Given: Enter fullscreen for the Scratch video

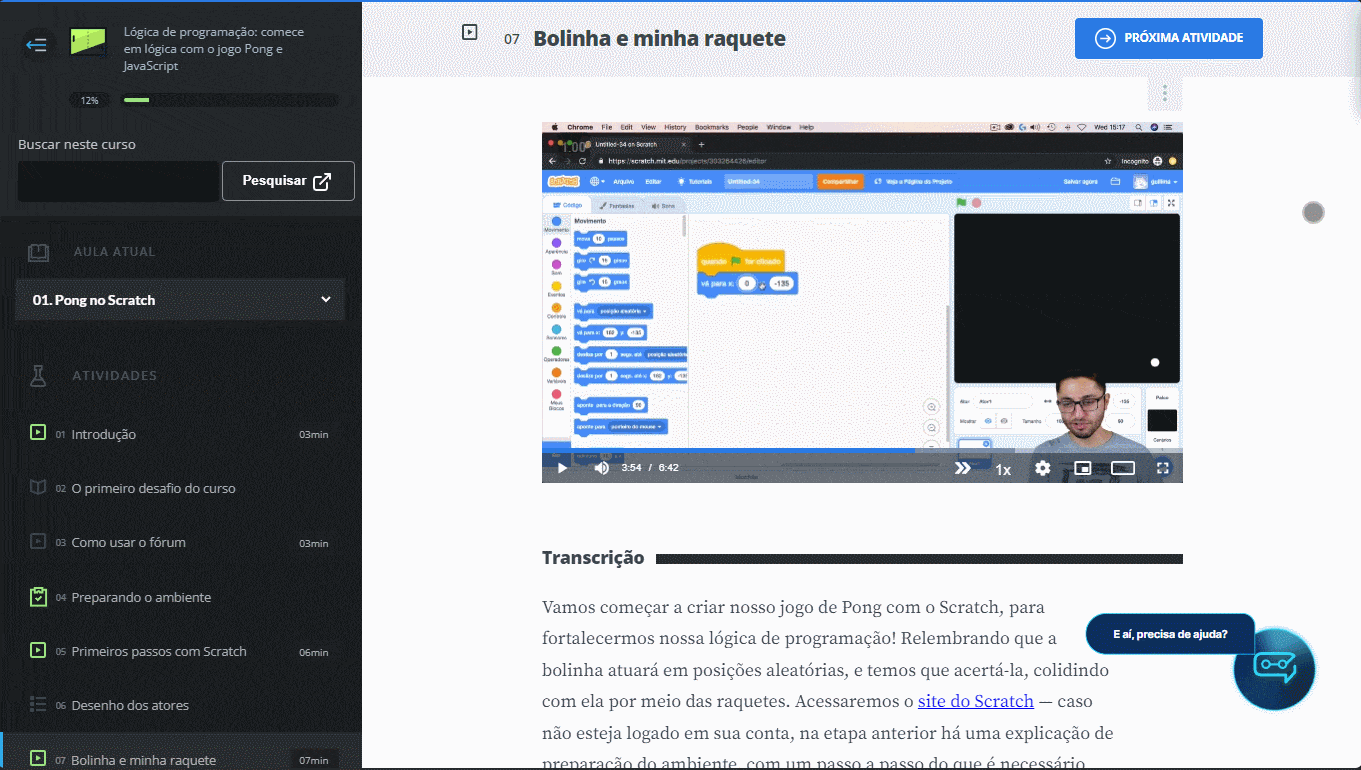Looking at the screenshot, I should 1162,467.
